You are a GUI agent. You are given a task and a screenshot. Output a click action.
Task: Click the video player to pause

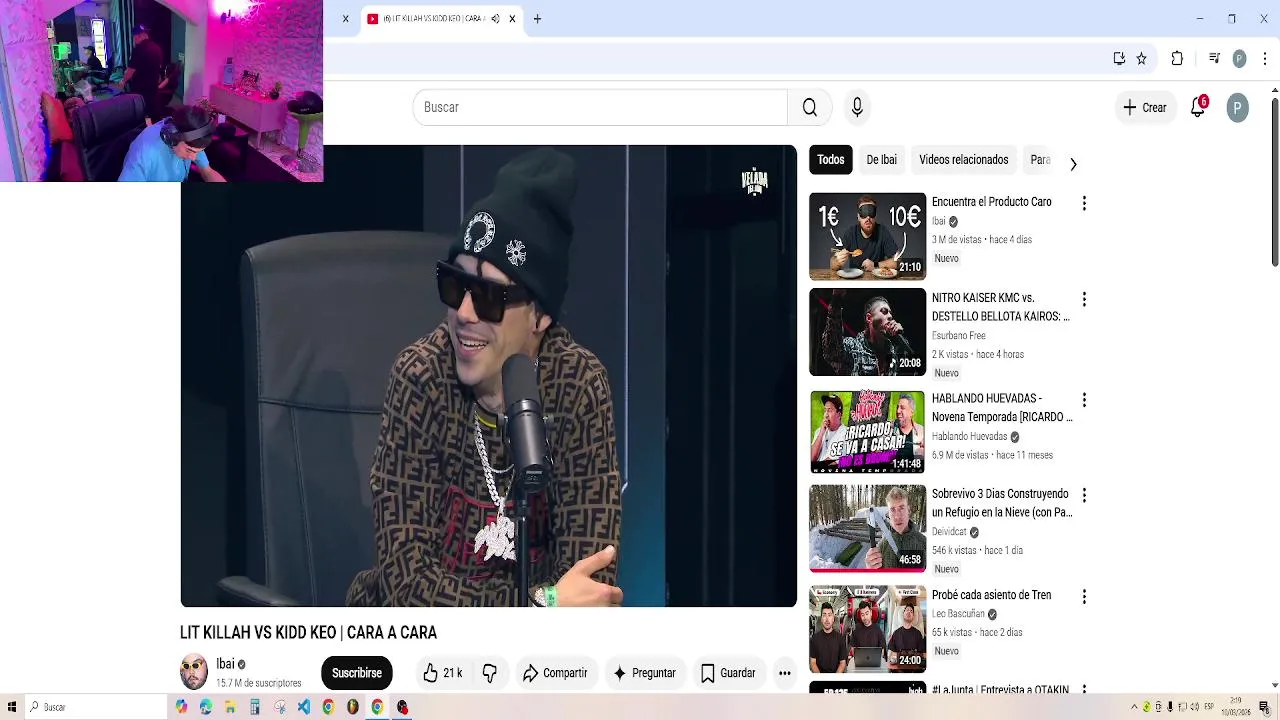click(488, 376)
